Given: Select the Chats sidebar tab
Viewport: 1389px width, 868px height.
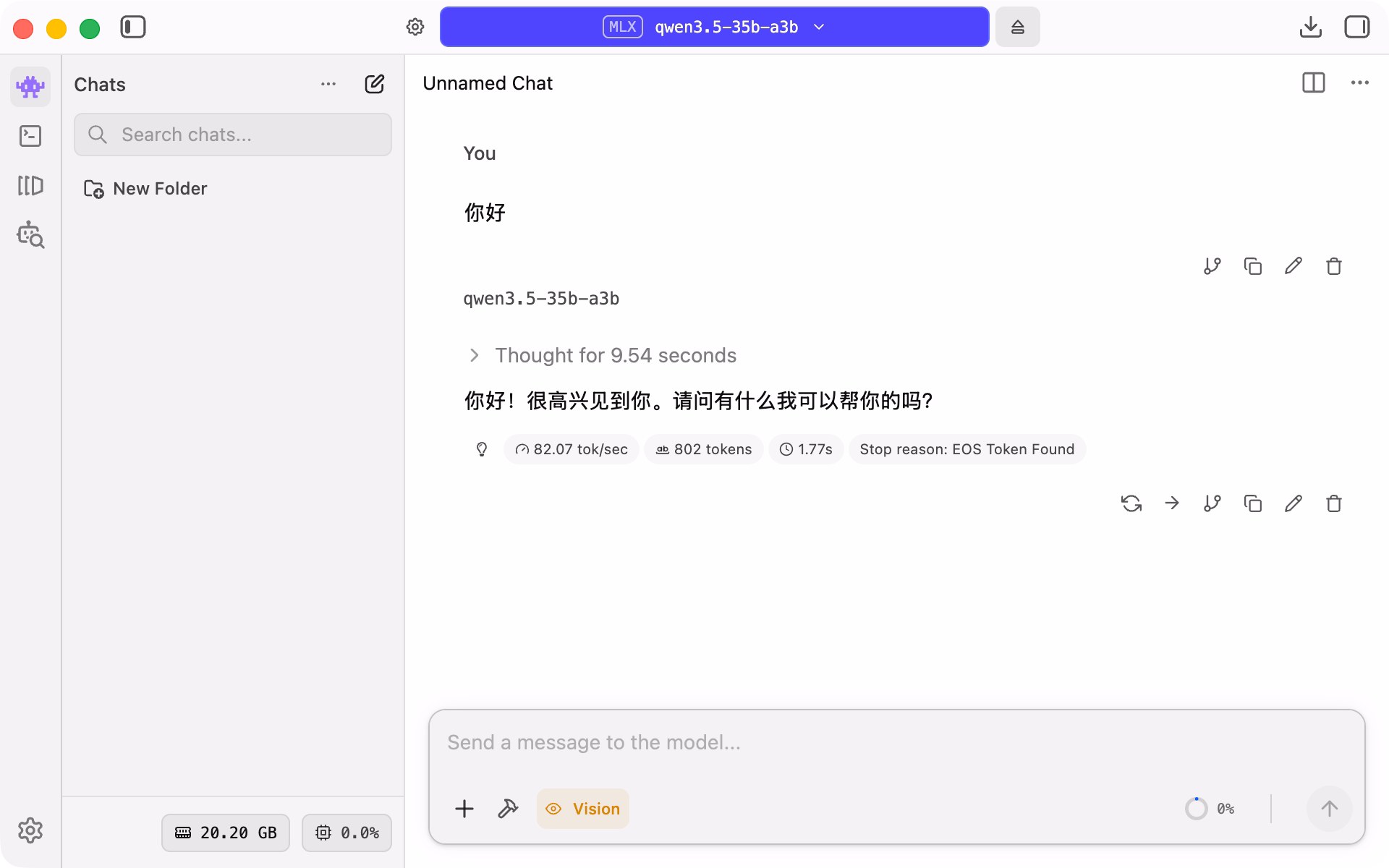Looking at the screenshot, I should pyautogui.click(x=30, y=87).
